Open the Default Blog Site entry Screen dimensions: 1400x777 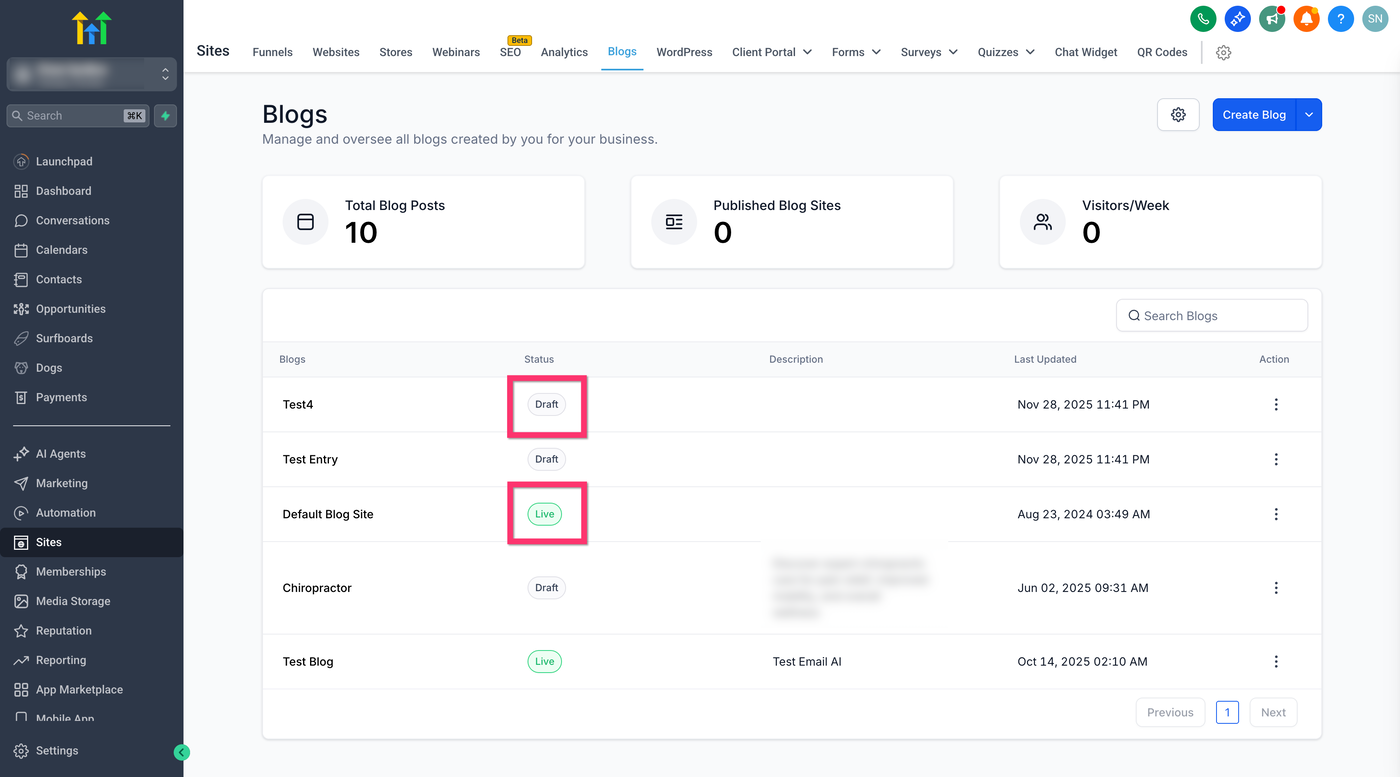(328, 514)
